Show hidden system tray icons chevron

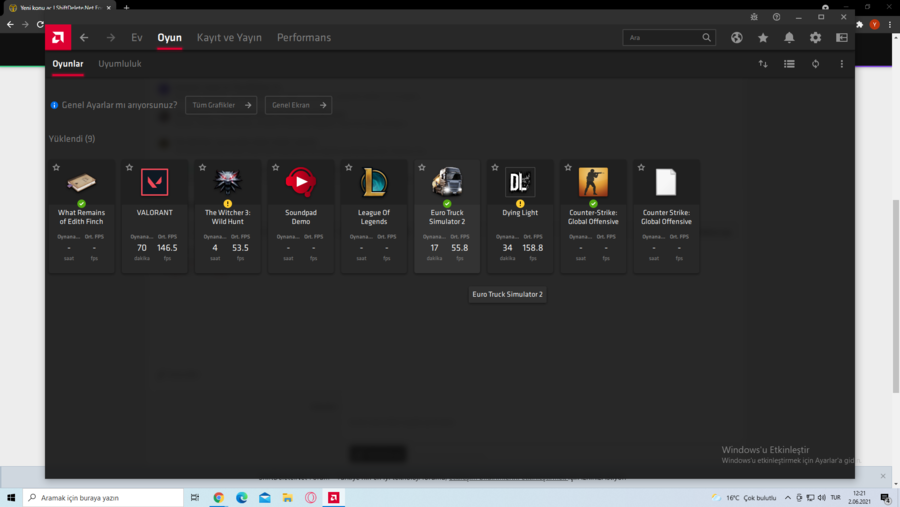click(x=788, y=497)
